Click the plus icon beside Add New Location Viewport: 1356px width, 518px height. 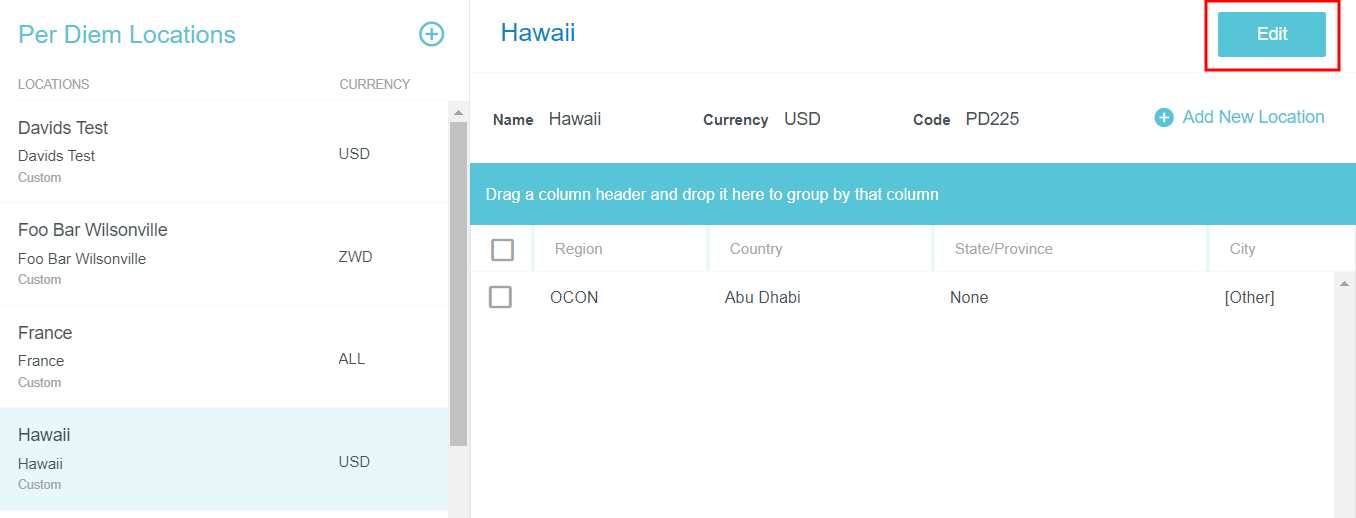click(1164, 118)
